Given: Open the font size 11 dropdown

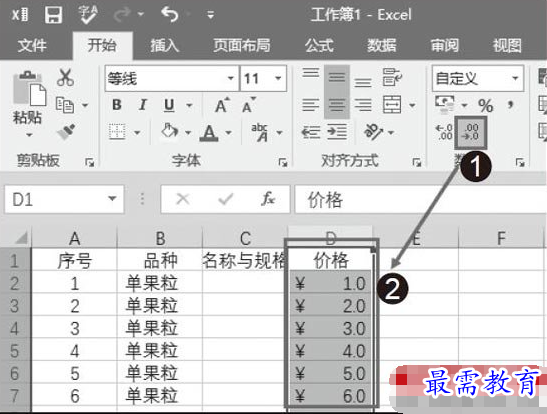Looking at the screenshot, I should point(278,78).
